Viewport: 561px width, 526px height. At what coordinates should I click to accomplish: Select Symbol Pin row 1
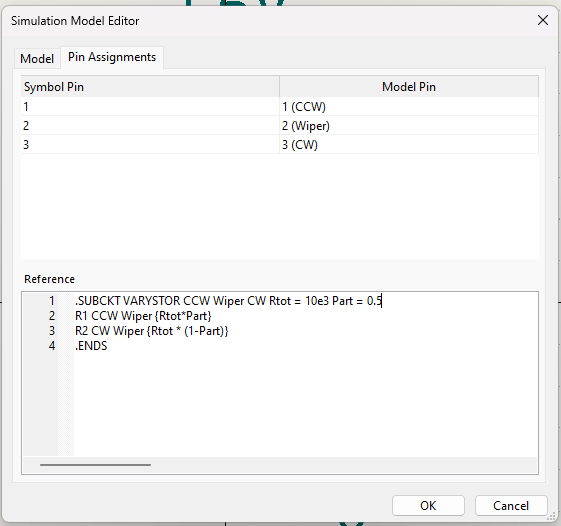[150, 107]
